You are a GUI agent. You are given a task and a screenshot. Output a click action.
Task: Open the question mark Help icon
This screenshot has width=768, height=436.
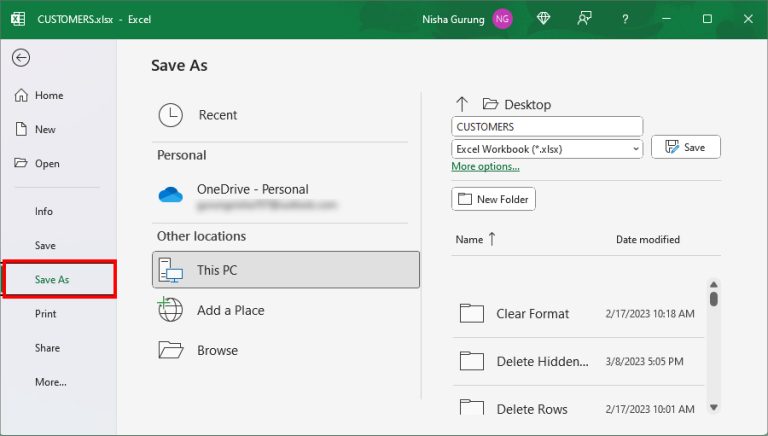pyautogui.click(x=625, y=19)
